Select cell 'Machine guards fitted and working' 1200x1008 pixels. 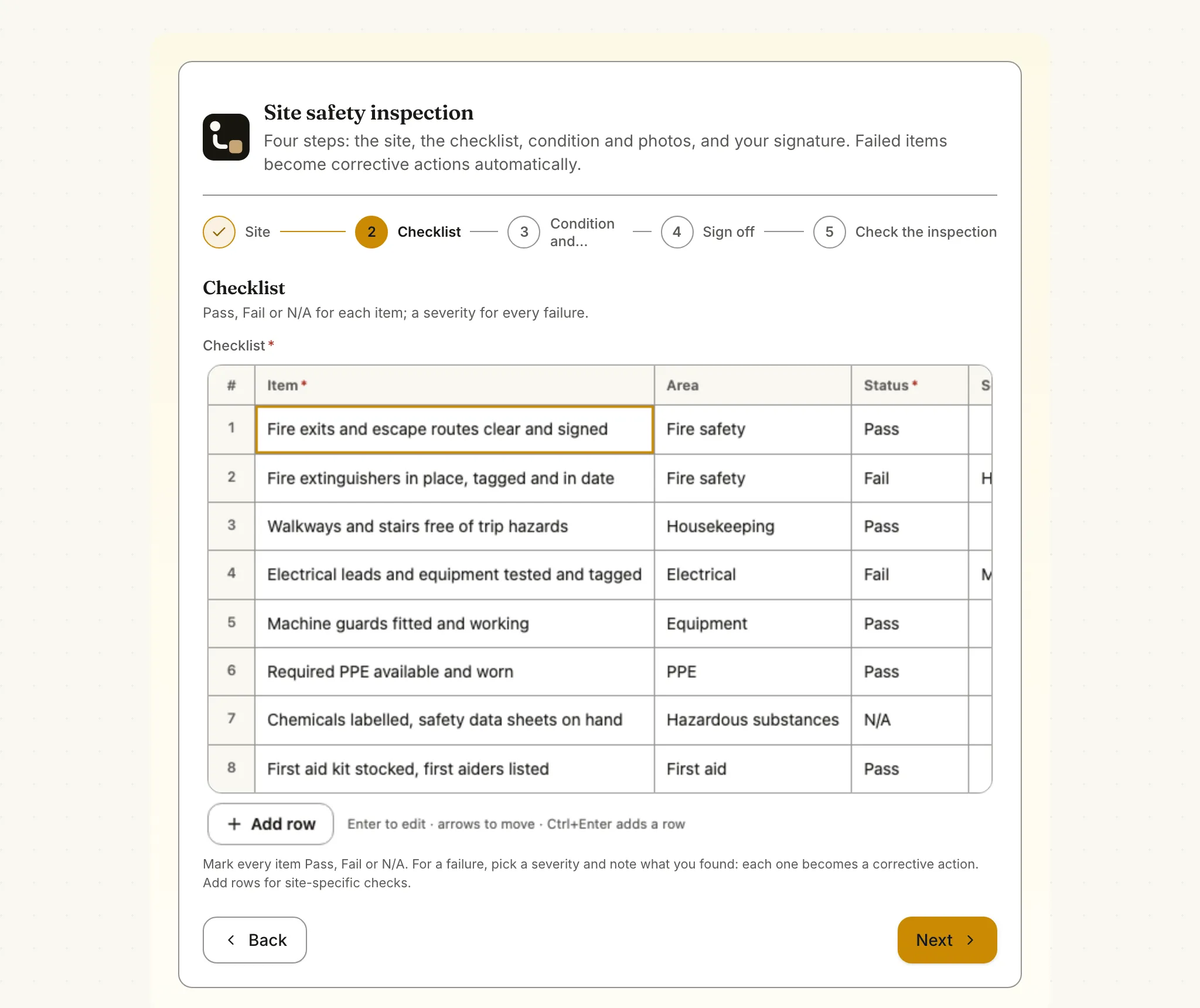coord(455,624)
